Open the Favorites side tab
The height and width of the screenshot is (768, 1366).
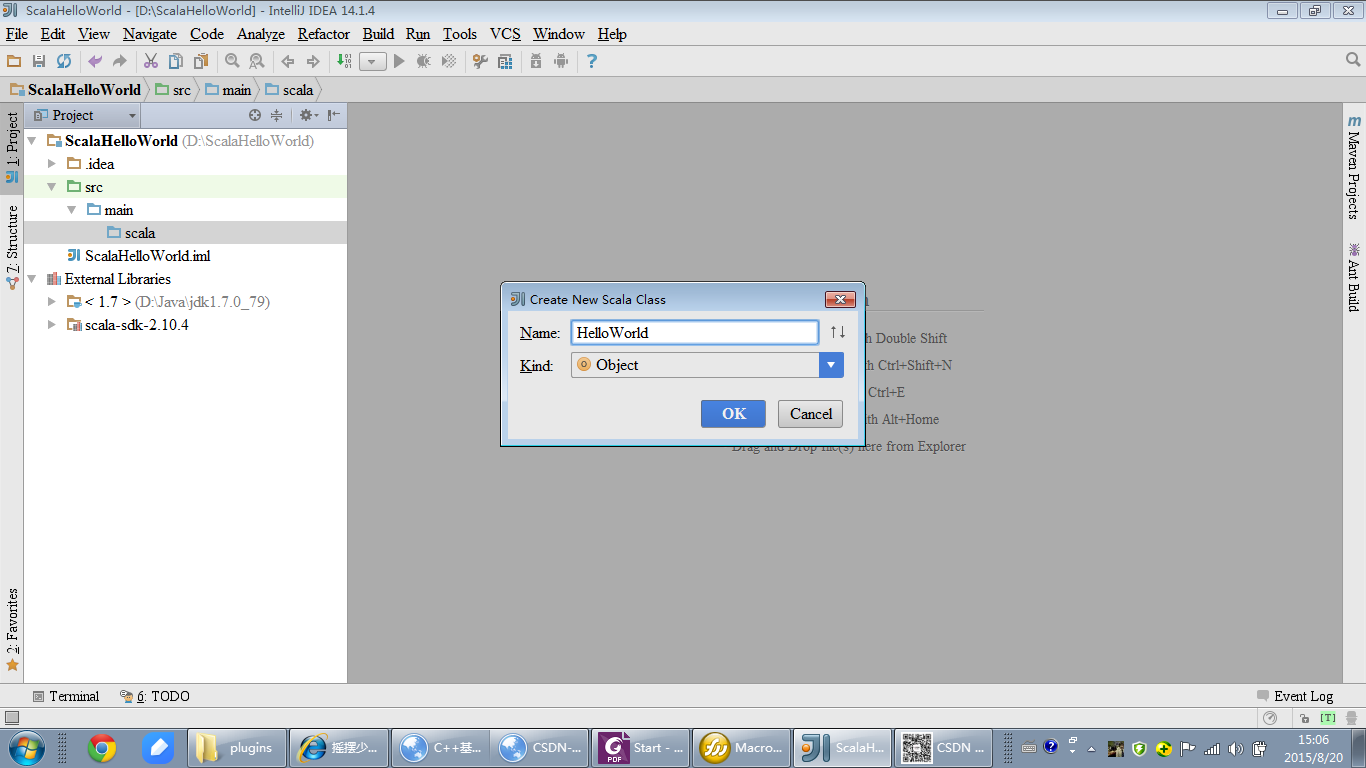point(12,629)
